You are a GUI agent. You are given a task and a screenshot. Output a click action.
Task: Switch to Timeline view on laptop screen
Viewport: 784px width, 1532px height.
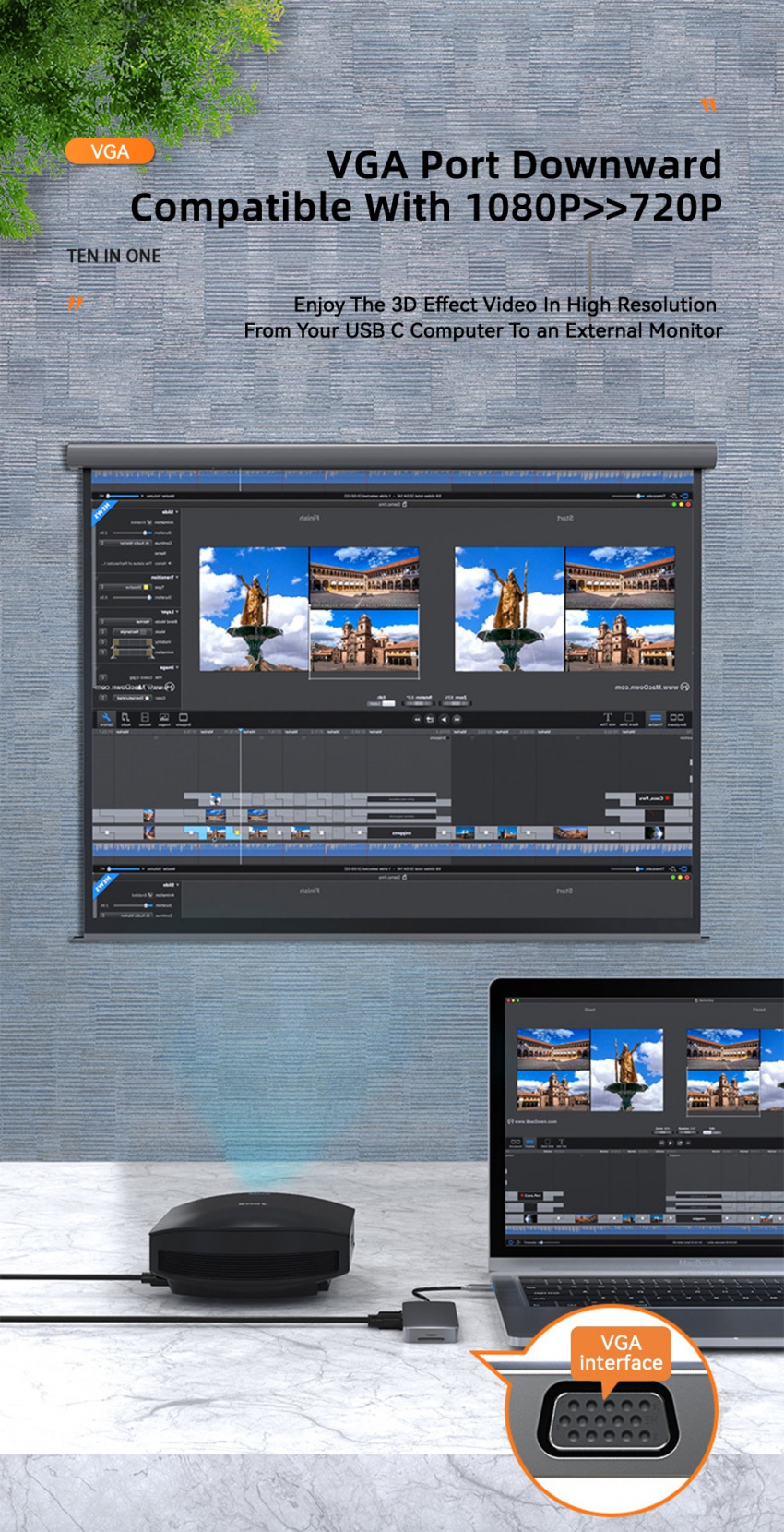tap(530, 1143)
